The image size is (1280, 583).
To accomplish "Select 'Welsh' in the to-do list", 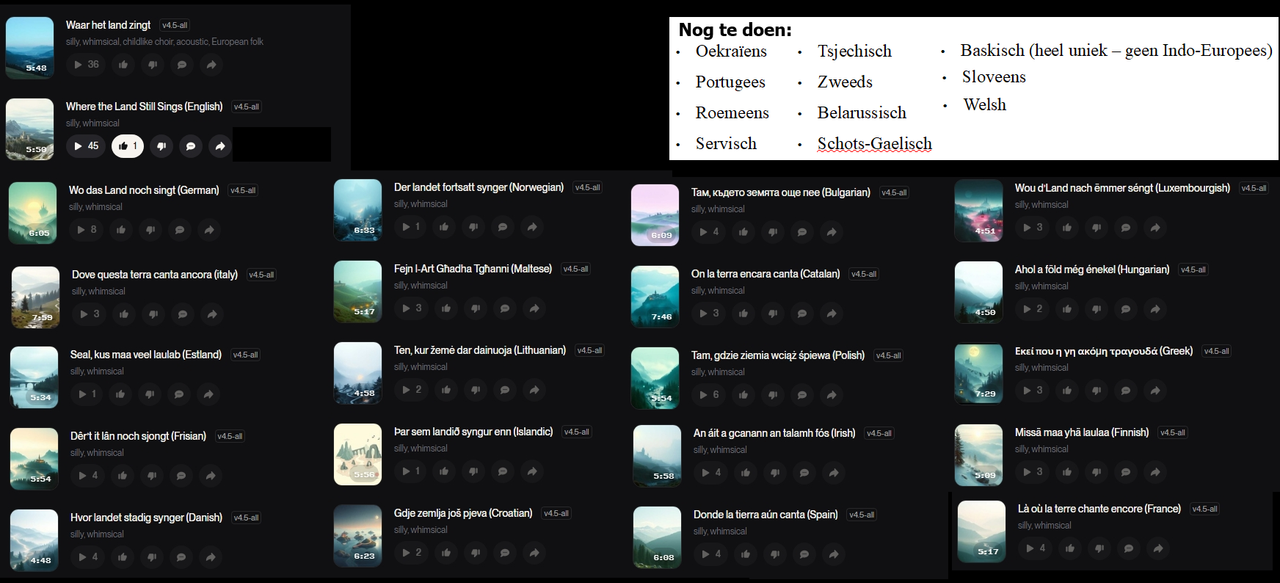I will pos(984,104).
